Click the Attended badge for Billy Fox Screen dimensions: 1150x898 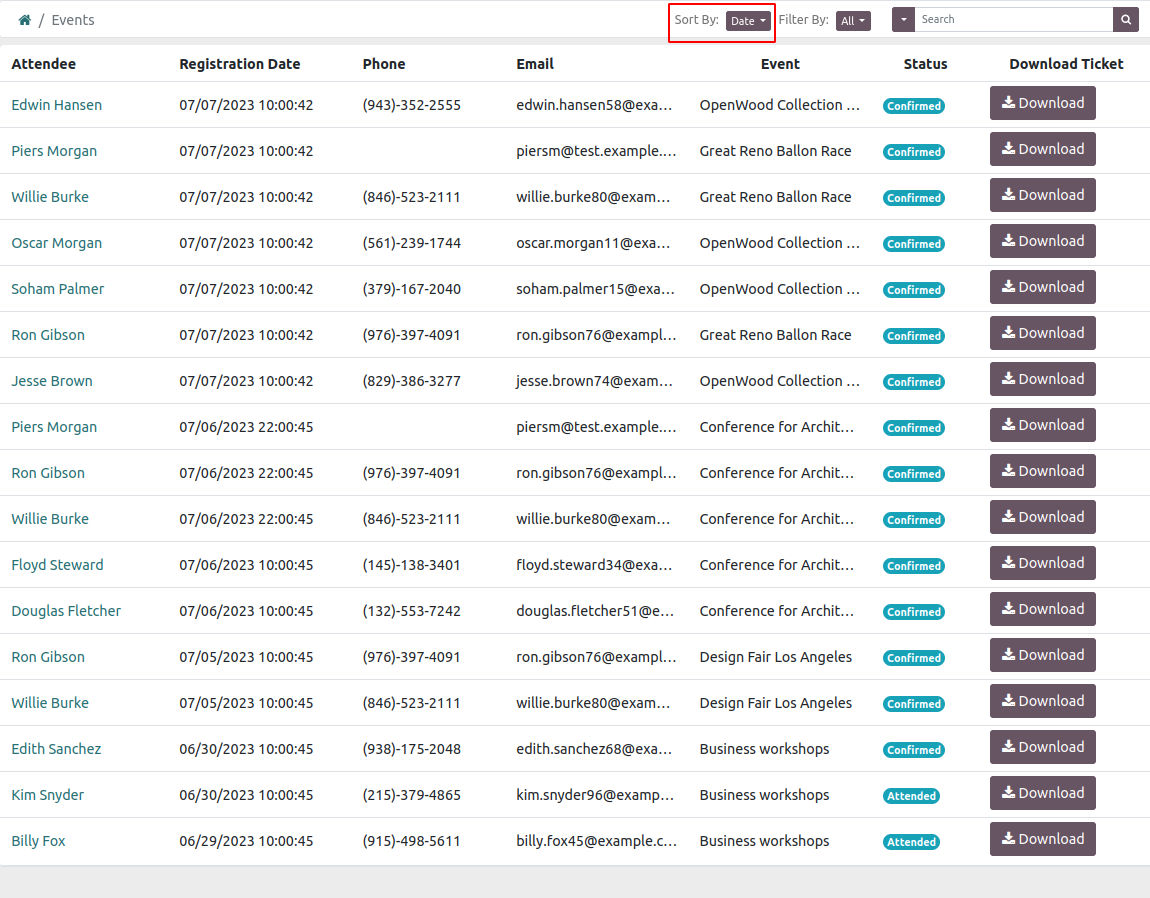(912, 842)
